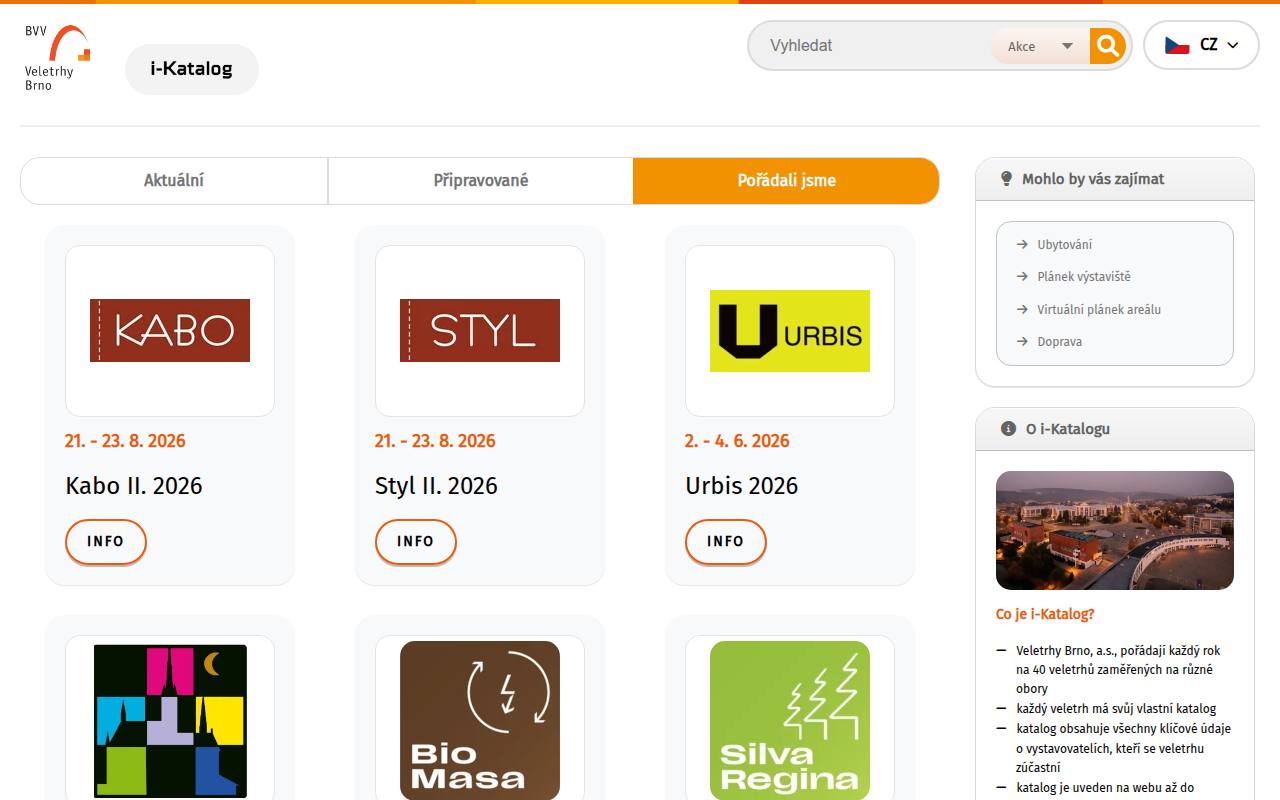The width and height of the screenshot is (1280, 800).
Task: Click the O i-Katalogu heading
Action: coord(1068,429)
